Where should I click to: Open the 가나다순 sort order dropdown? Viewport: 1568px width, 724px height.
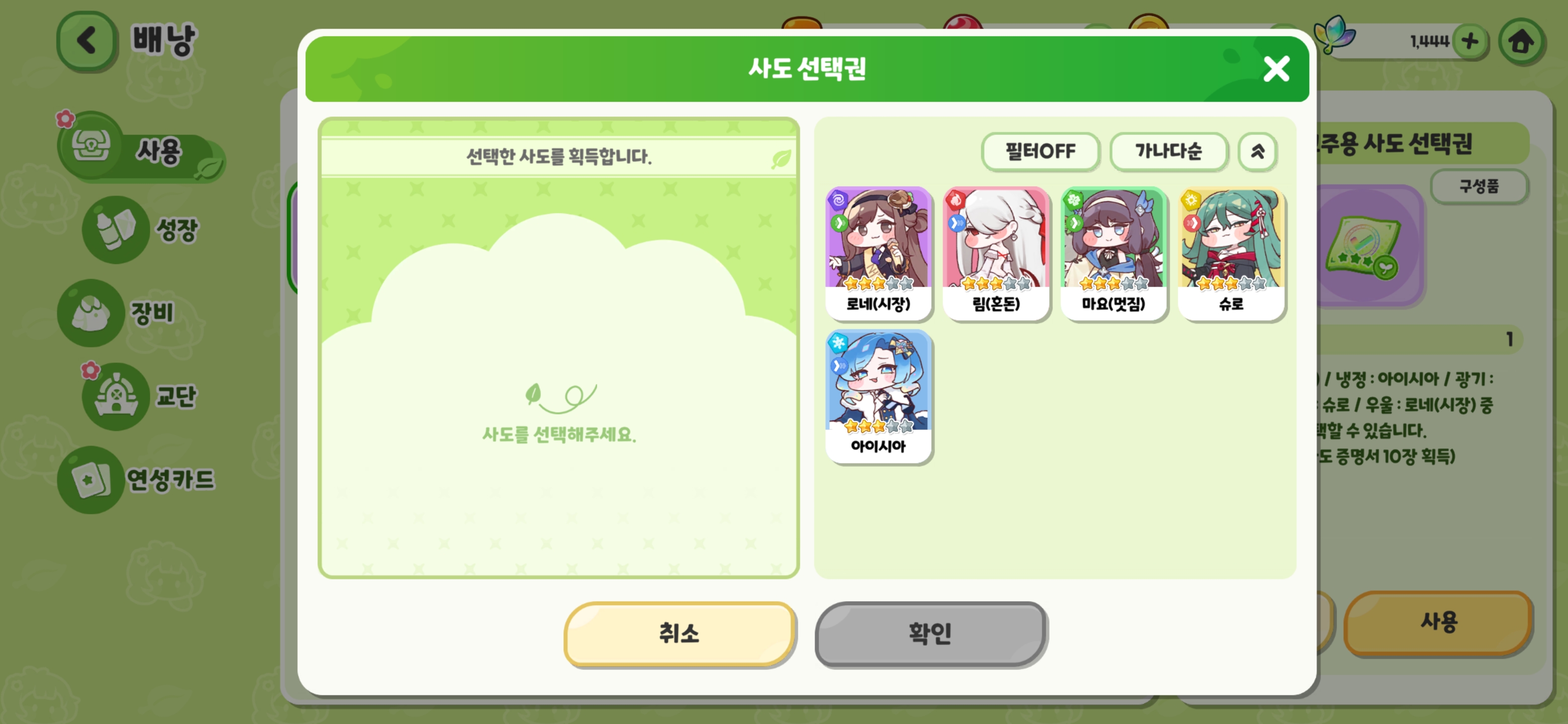coord(1168,151)
